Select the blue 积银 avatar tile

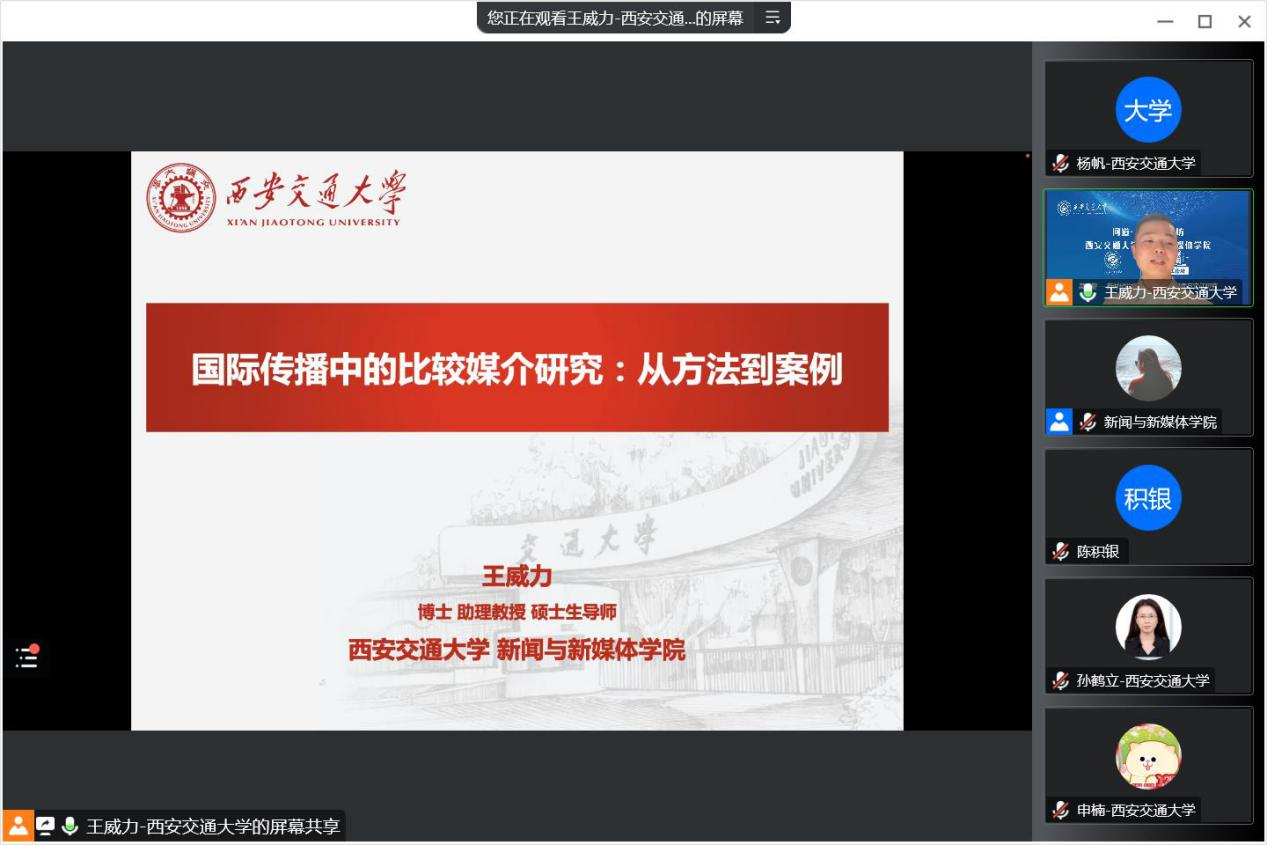(x=1148, y=497)
